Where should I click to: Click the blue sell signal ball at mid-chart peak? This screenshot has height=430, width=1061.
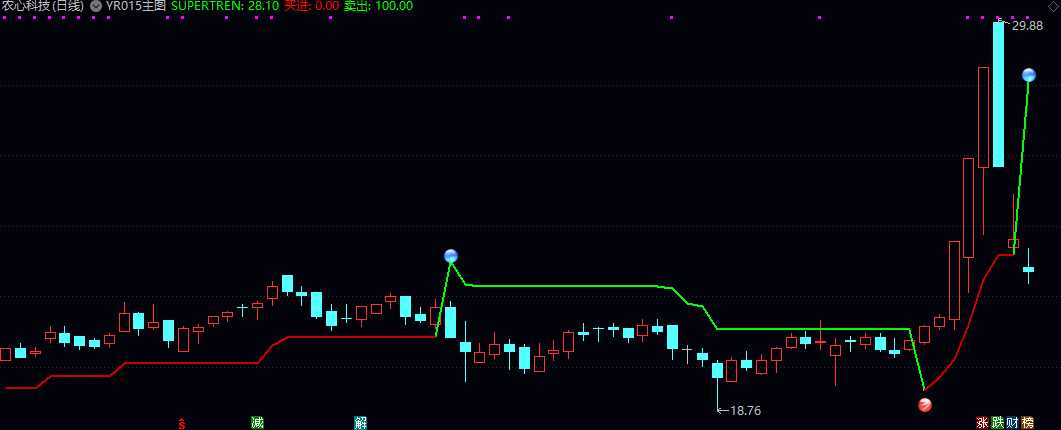[x=451, y=256]
